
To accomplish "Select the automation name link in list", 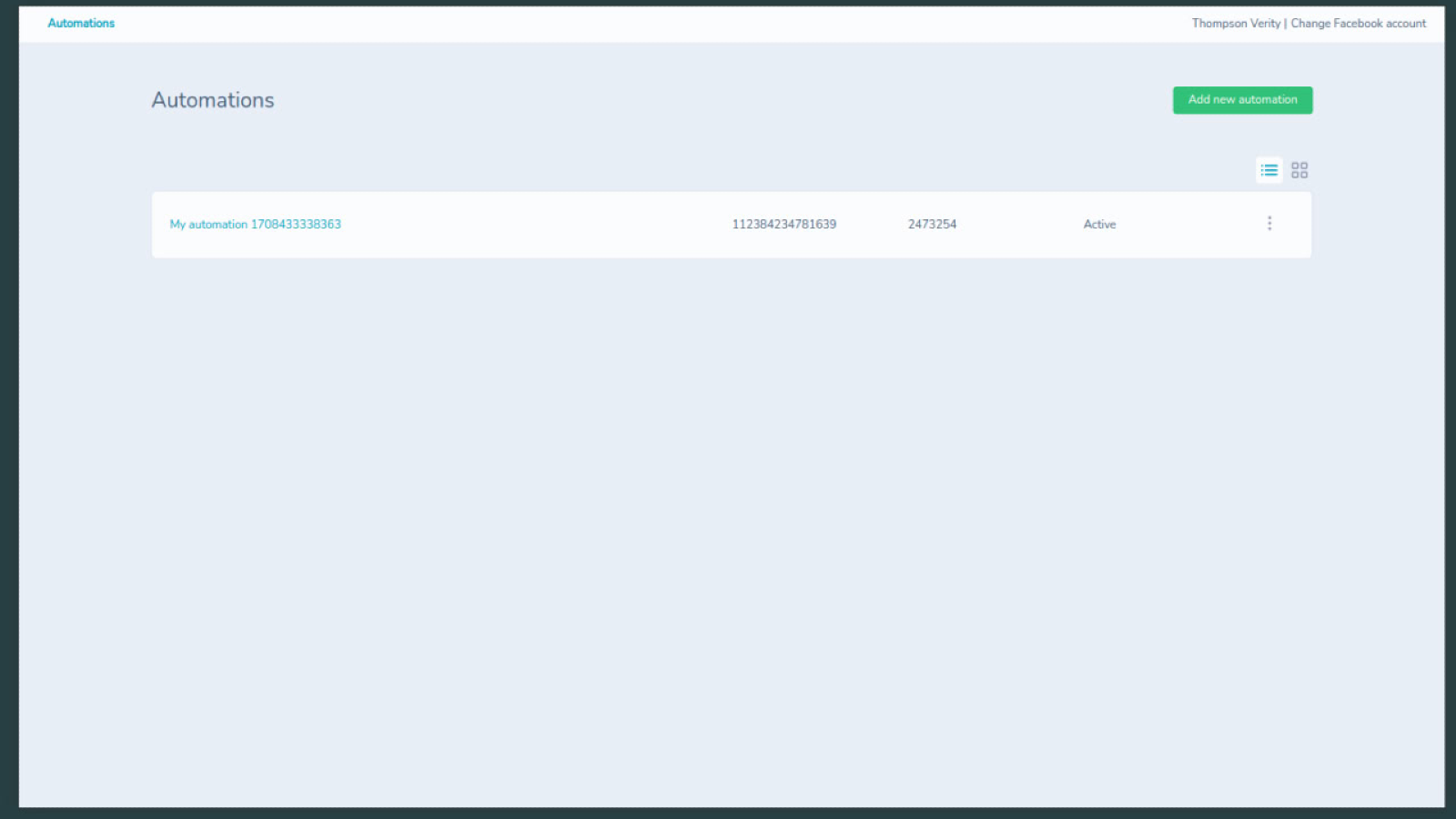I will pyautogui.click(x=255, y=225).
